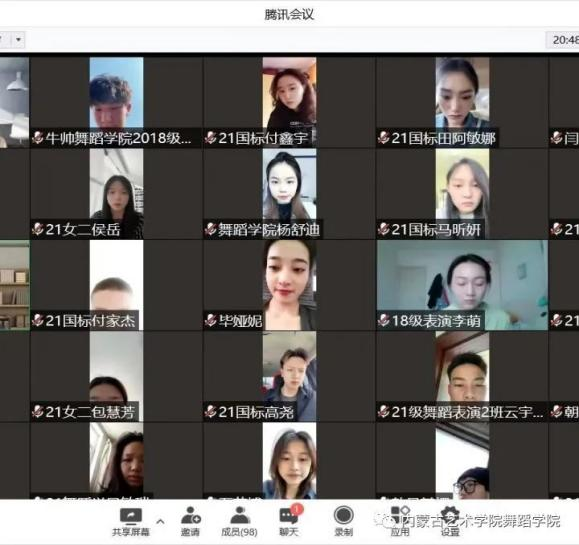Click muted mic icon of 舞蹈学院杨舒迪
This screenshot has width=579, height=545.
(x=210, y=229)
